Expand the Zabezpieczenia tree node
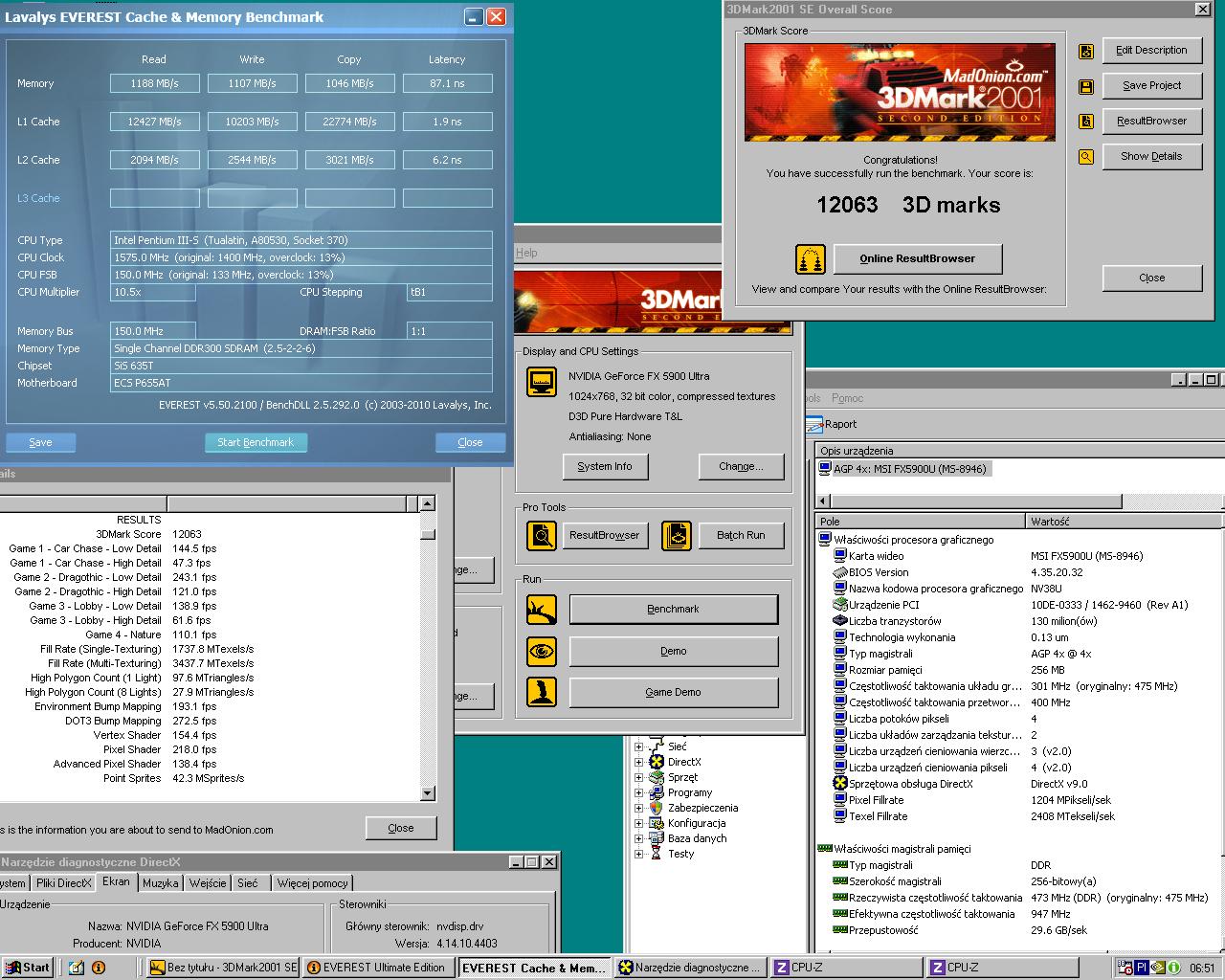The height and width of the screenshot is (980, 1225). coord(639,808)
